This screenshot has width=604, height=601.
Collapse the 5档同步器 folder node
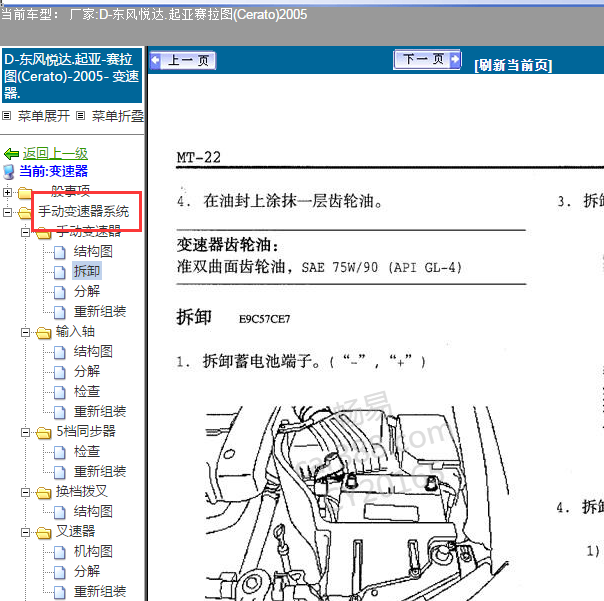pyautogui.click(x=25, y=432)
